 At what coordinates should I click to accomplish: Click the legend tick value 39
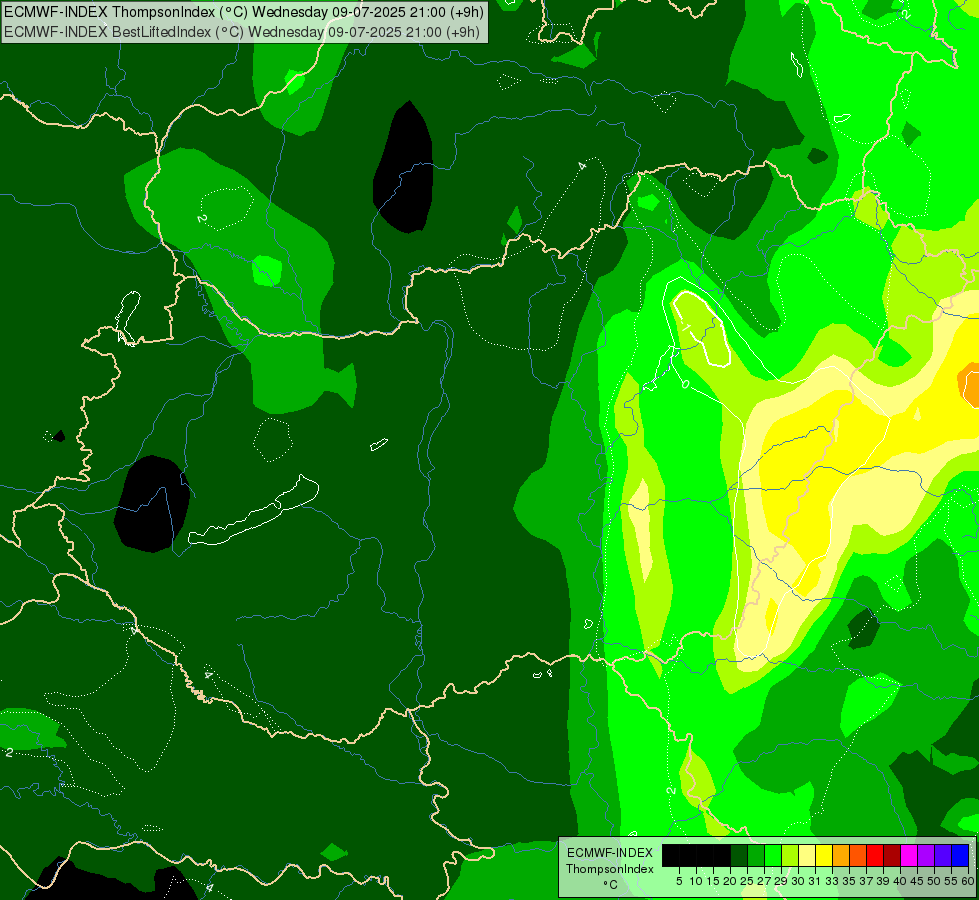884,881
